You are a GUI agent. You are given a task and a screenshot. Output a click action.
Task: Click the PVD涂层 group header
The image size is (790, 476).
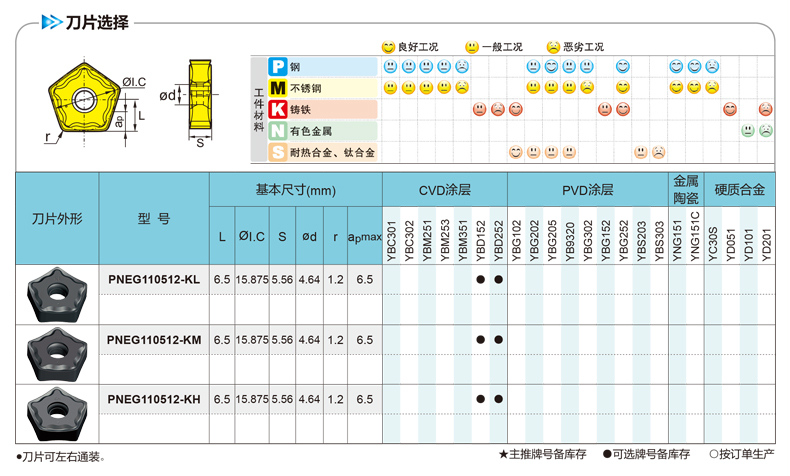click(x=587, y=190)
